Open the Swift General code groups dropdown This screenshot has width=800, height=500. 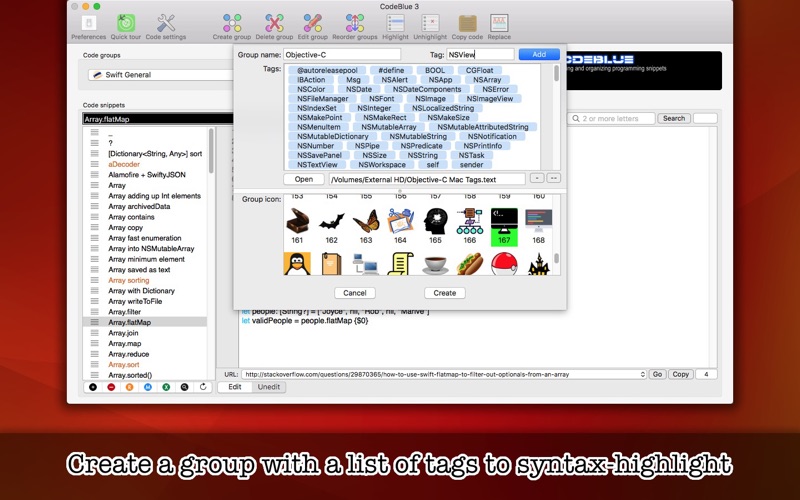coord(161,74)
